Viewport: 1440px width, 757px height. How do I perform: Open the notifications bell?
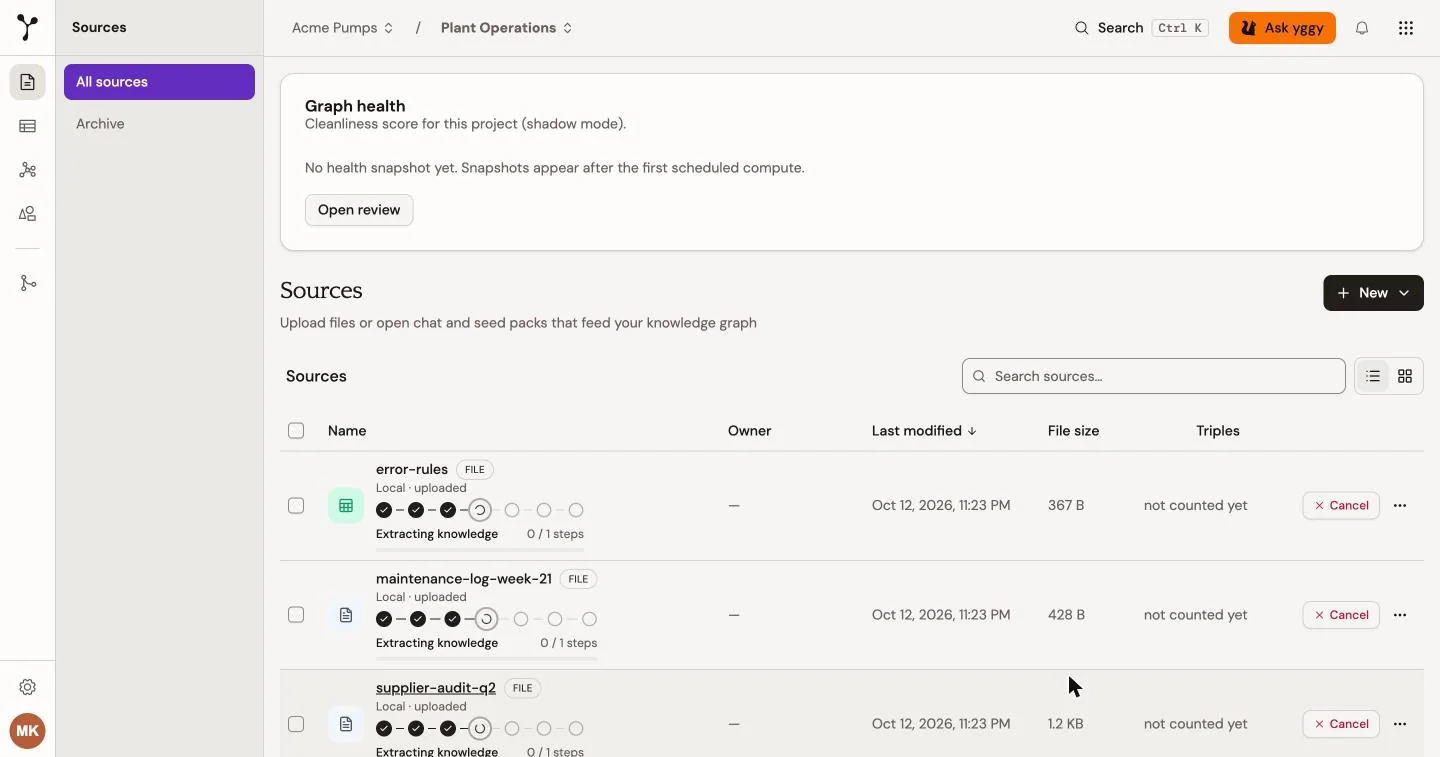pyautogui.click(x=1362, y=28)
